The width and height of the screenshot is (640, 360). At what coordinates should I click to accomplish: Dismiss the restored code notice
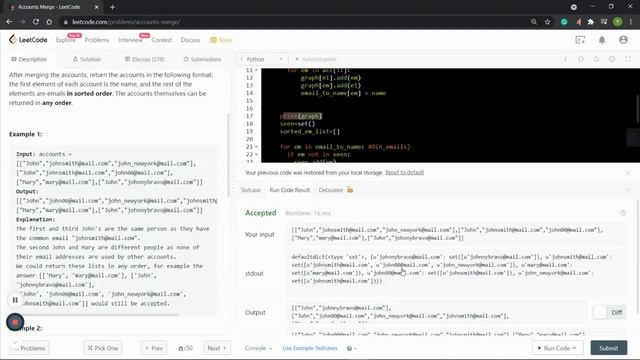(628, 173)
